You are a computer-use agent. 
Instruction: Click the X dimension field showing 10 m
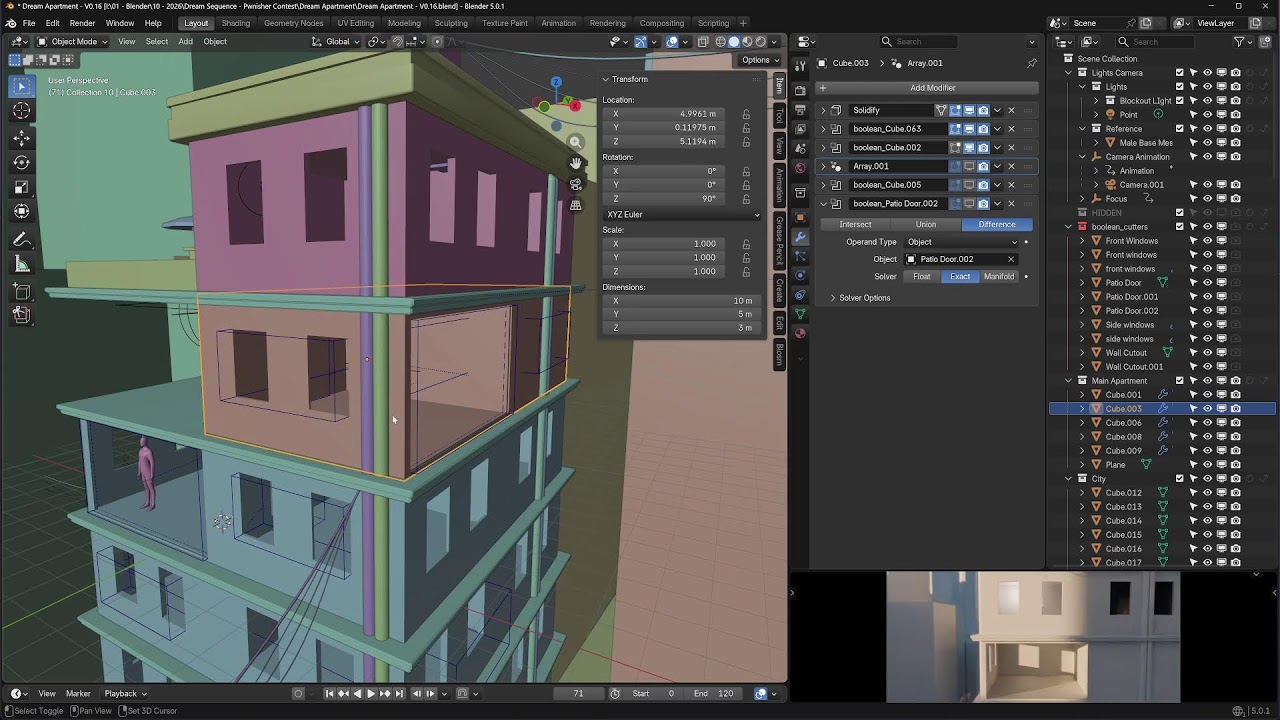pos(683,301)
